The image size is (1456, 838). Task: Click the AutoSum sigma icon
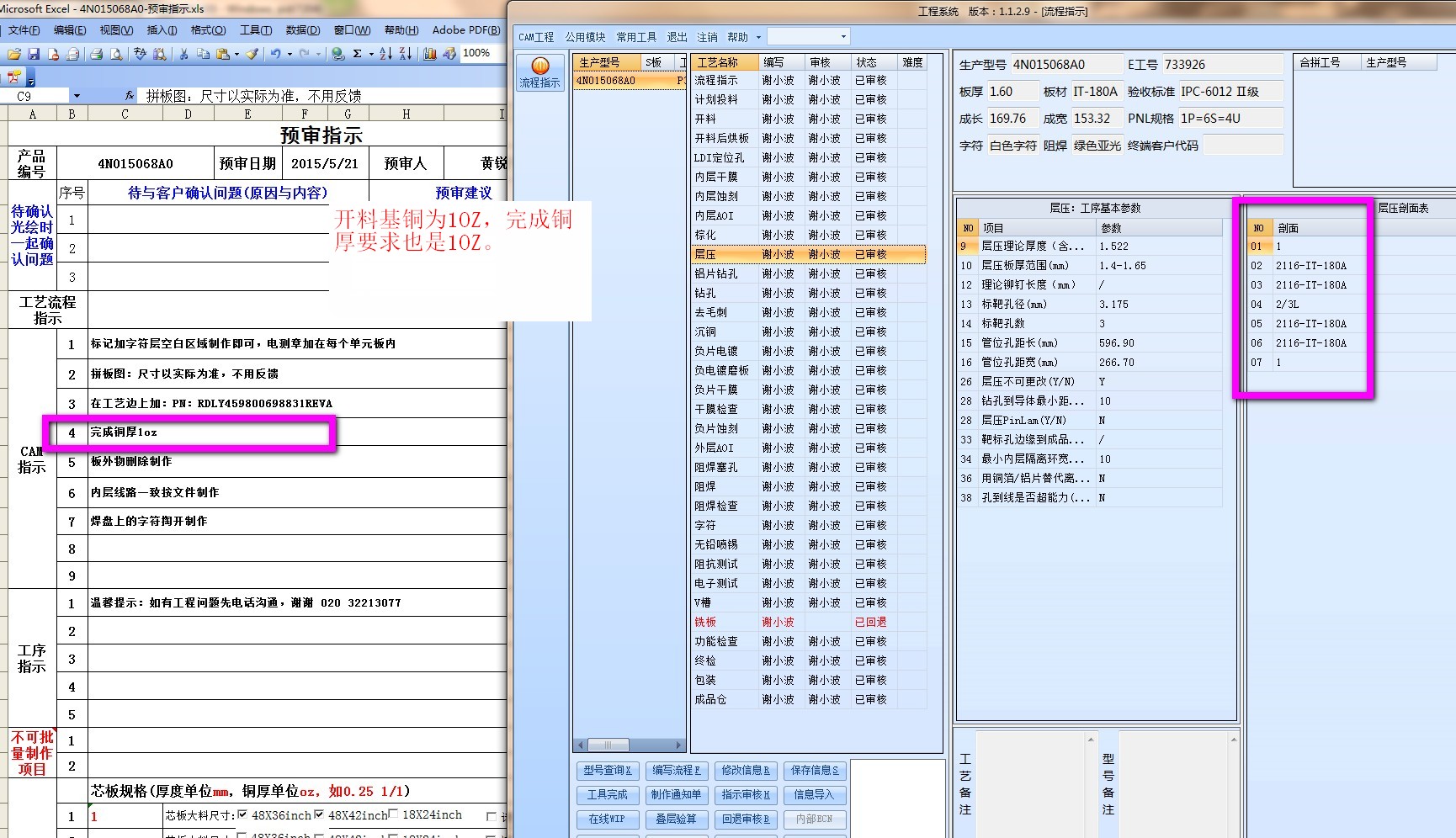tap(357, 54)
